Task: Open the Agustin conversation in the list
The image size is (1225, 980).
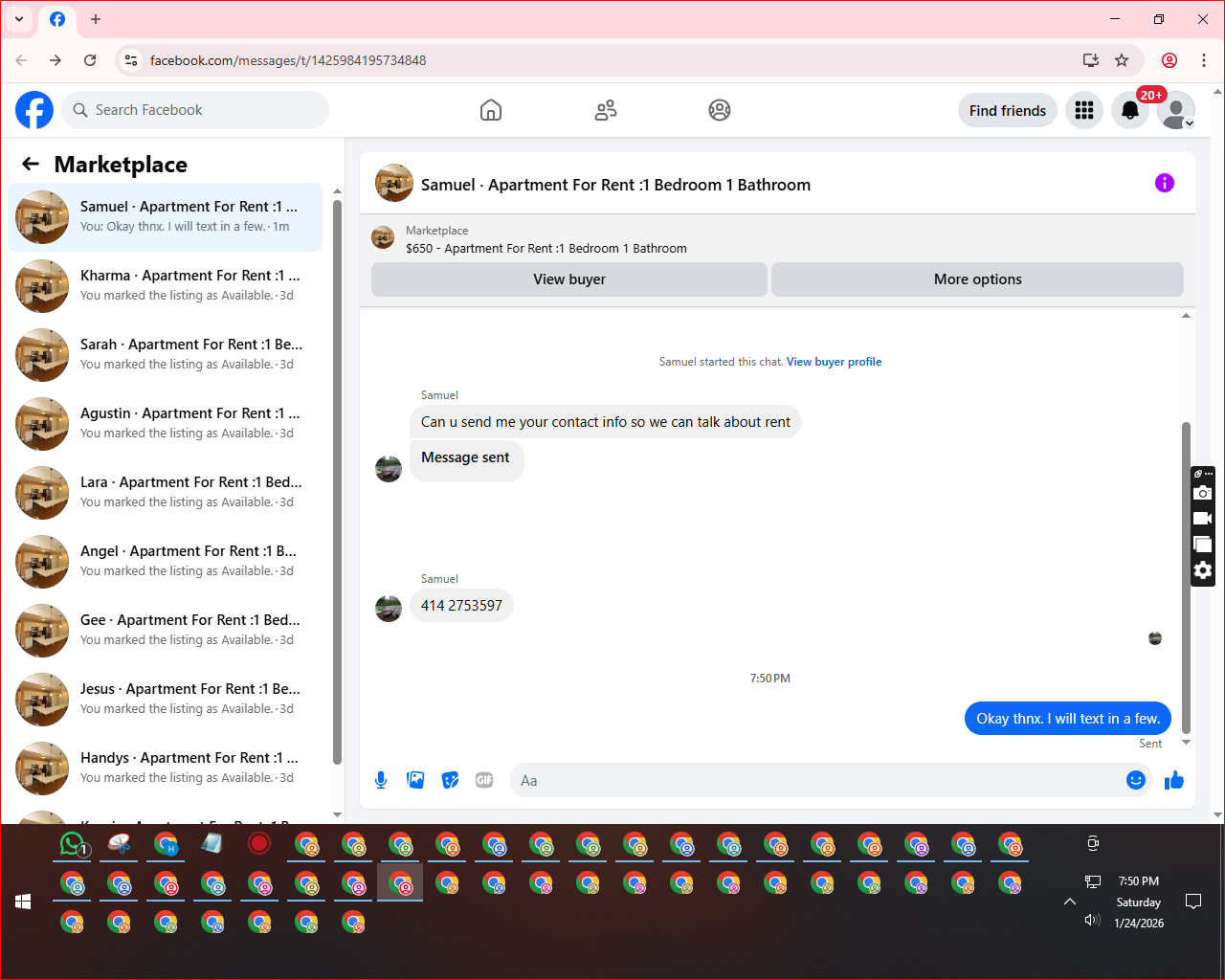Action: click(x=165, y=424)
